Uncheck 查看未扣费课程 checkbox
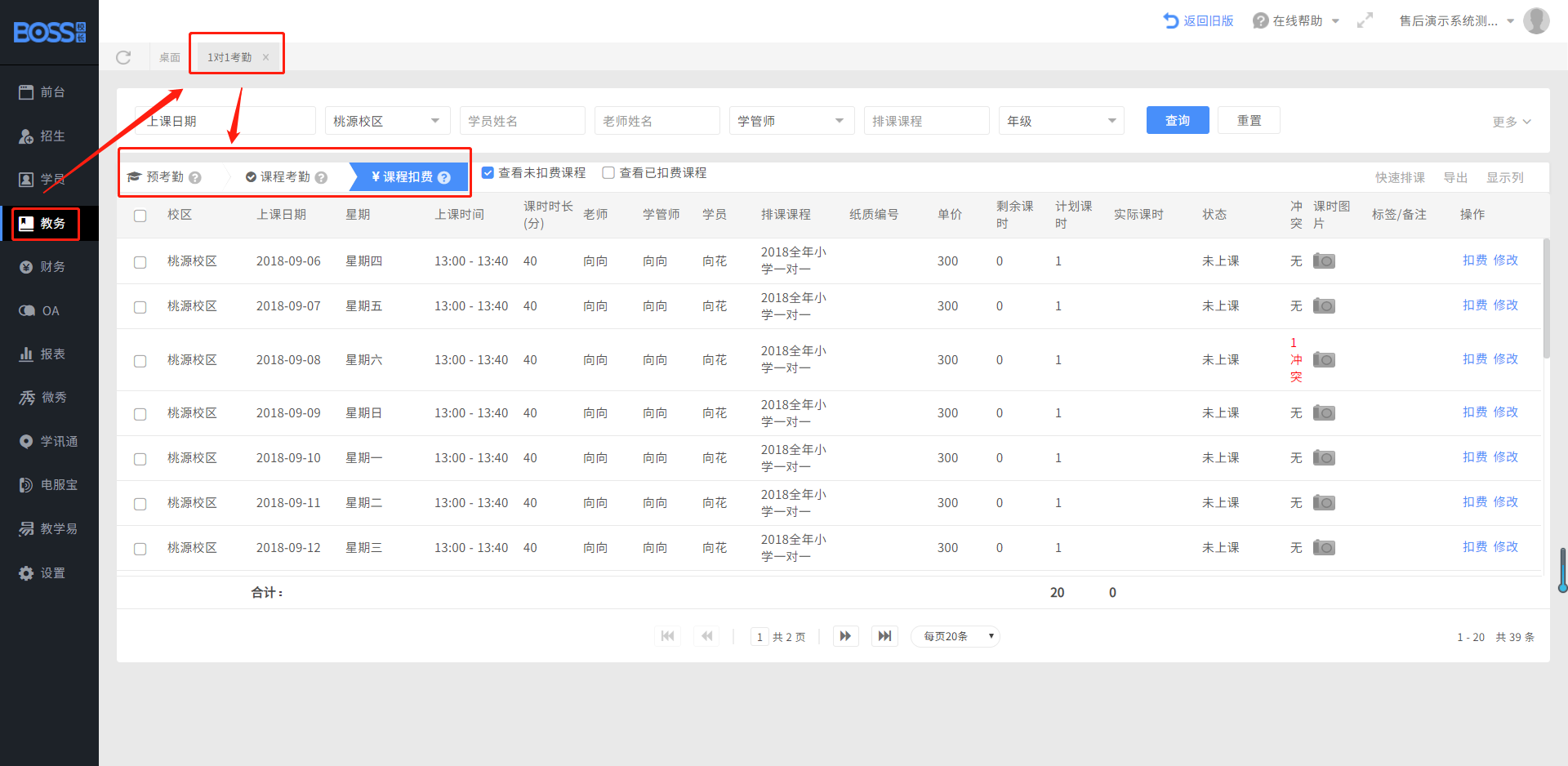Viewport: 1568px width, 766px height. 488,172
